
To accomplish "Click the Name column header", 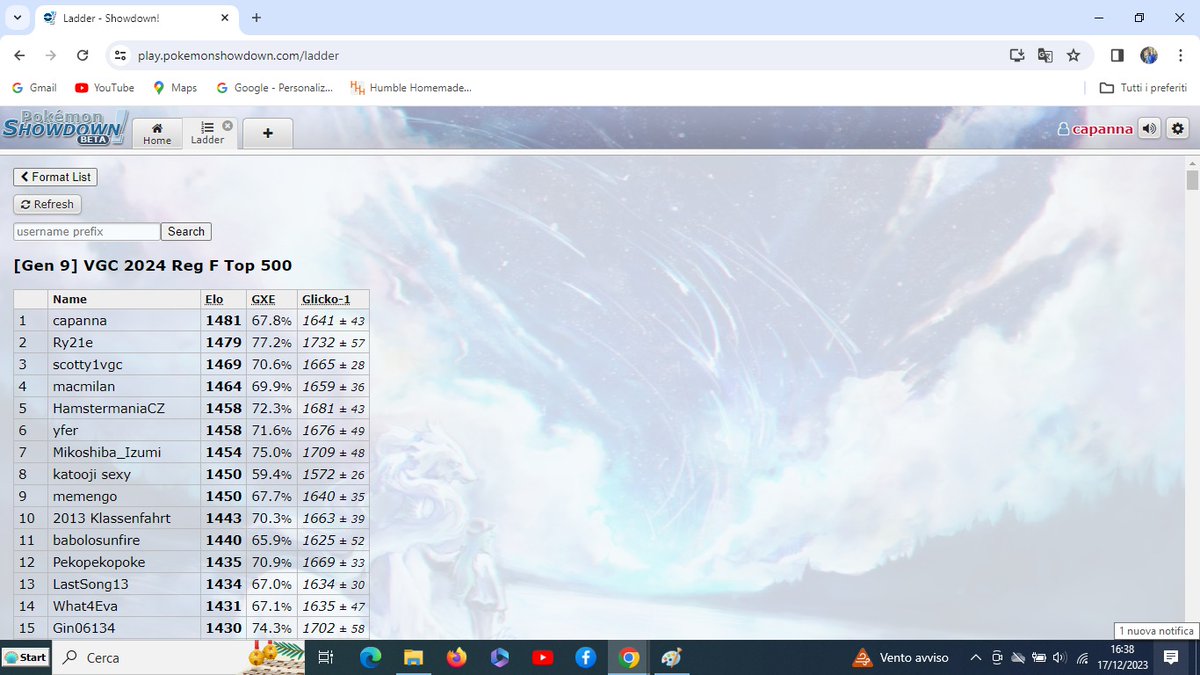I will click(70, 299).
